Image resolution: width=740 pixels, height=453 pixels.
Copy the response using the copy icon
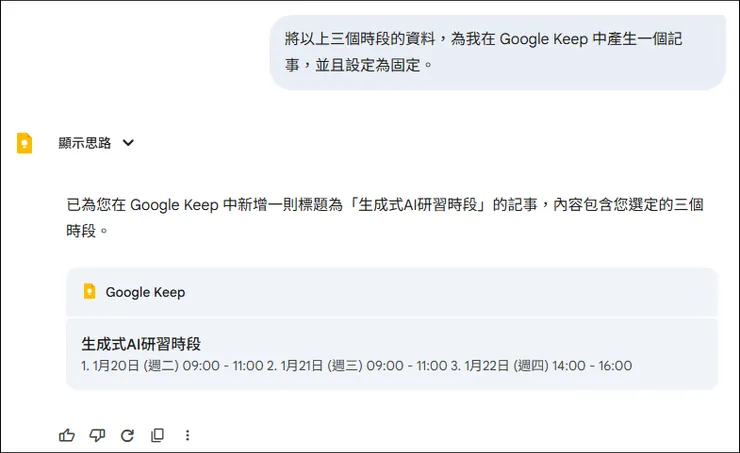157,435
